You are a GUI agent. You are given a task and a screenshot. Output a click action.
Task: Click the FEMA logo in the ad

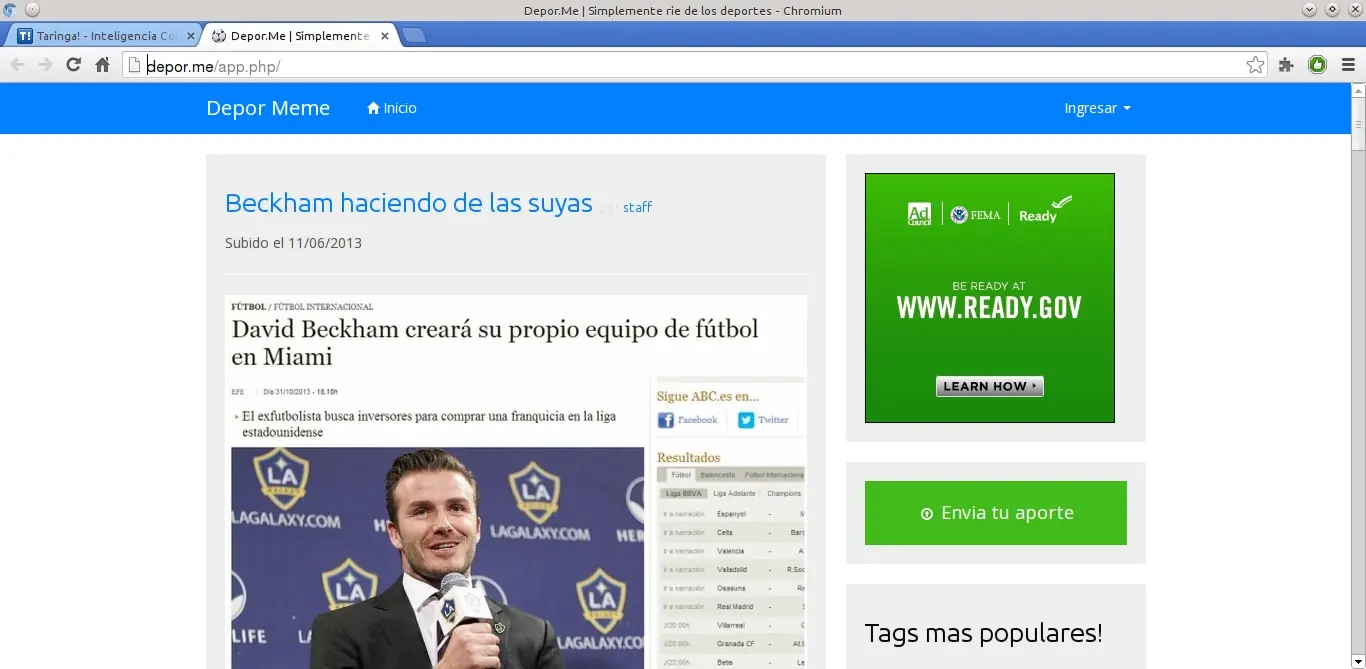(x=976, y=215)
